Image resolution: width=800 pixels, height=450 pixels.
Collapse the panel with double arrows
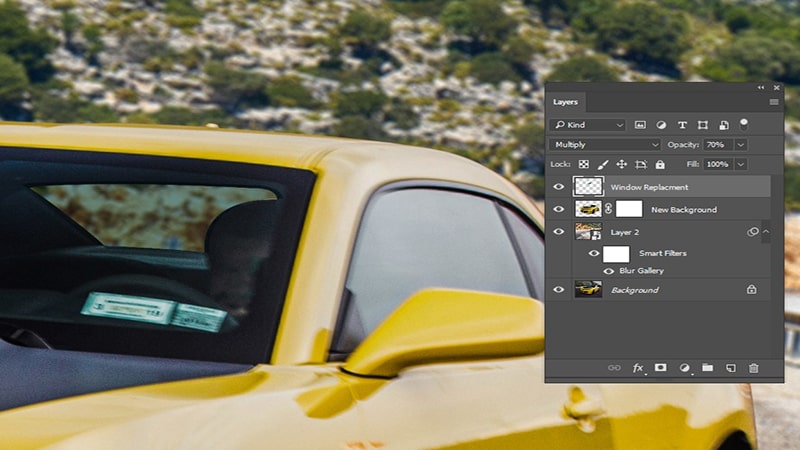761,88
